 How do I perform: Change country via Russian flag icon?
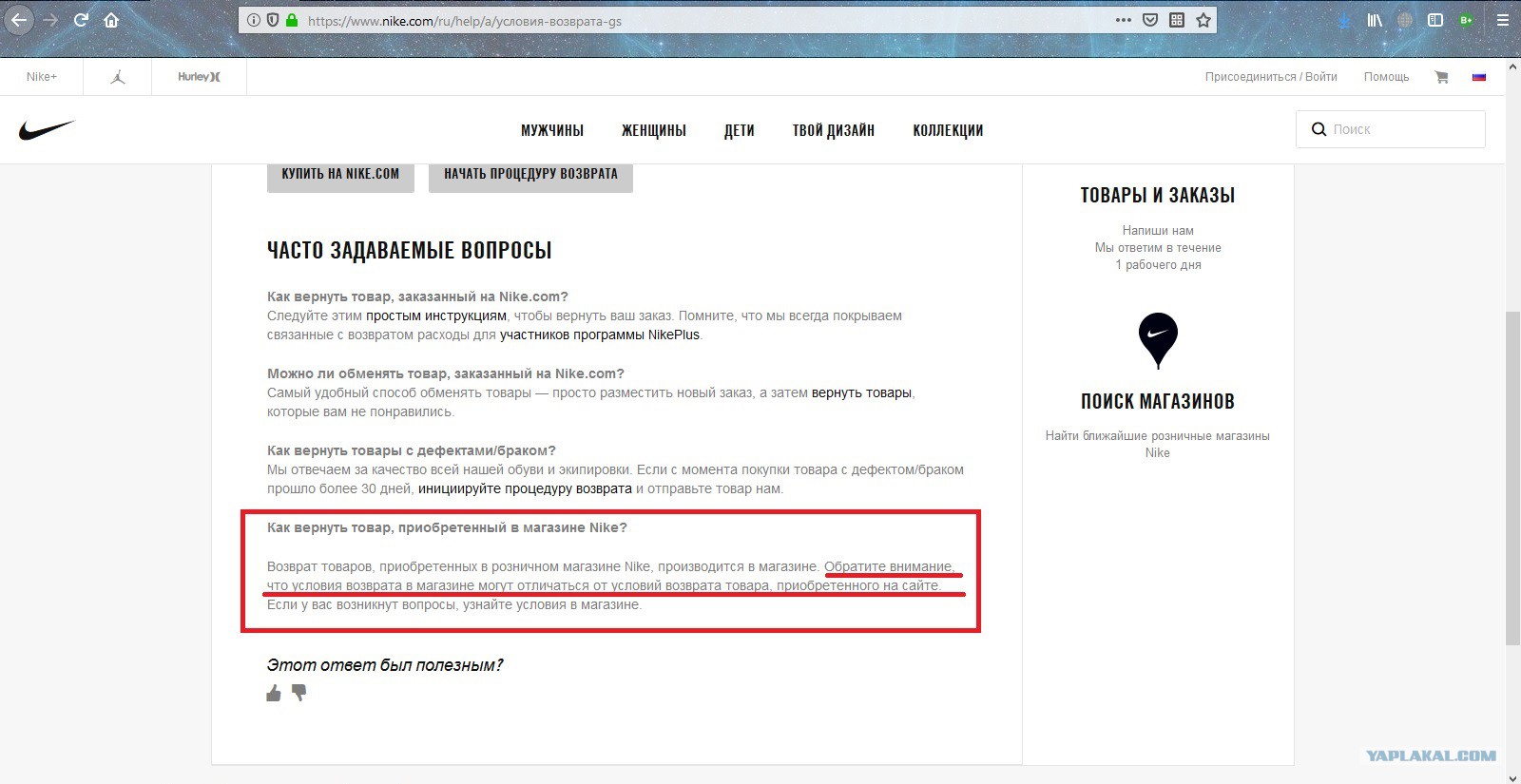(1479, 77)
